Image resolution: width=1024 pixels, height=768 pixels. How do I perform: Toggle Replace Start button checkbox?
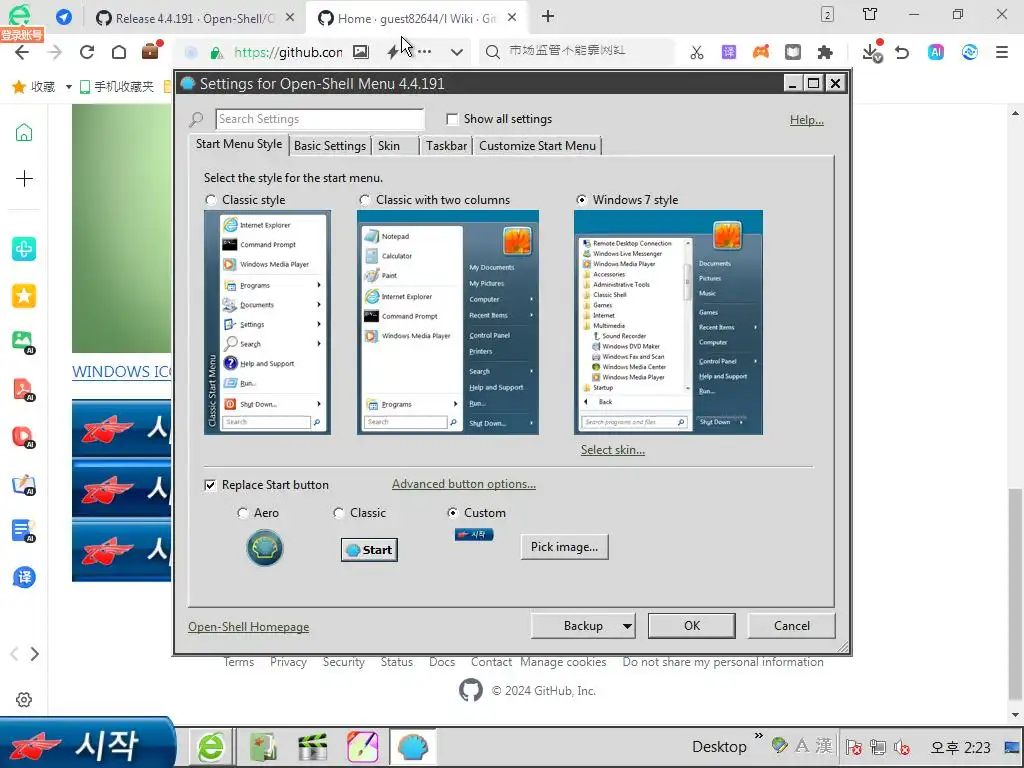(210, 485)
